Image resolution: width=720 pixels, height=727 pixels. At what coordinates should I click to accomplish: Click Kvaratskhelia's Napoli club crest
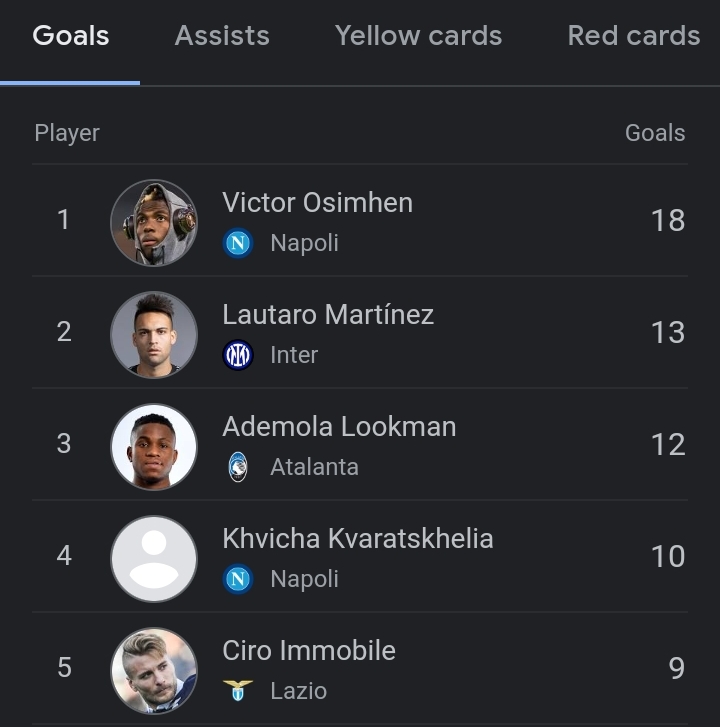[238, 579]
